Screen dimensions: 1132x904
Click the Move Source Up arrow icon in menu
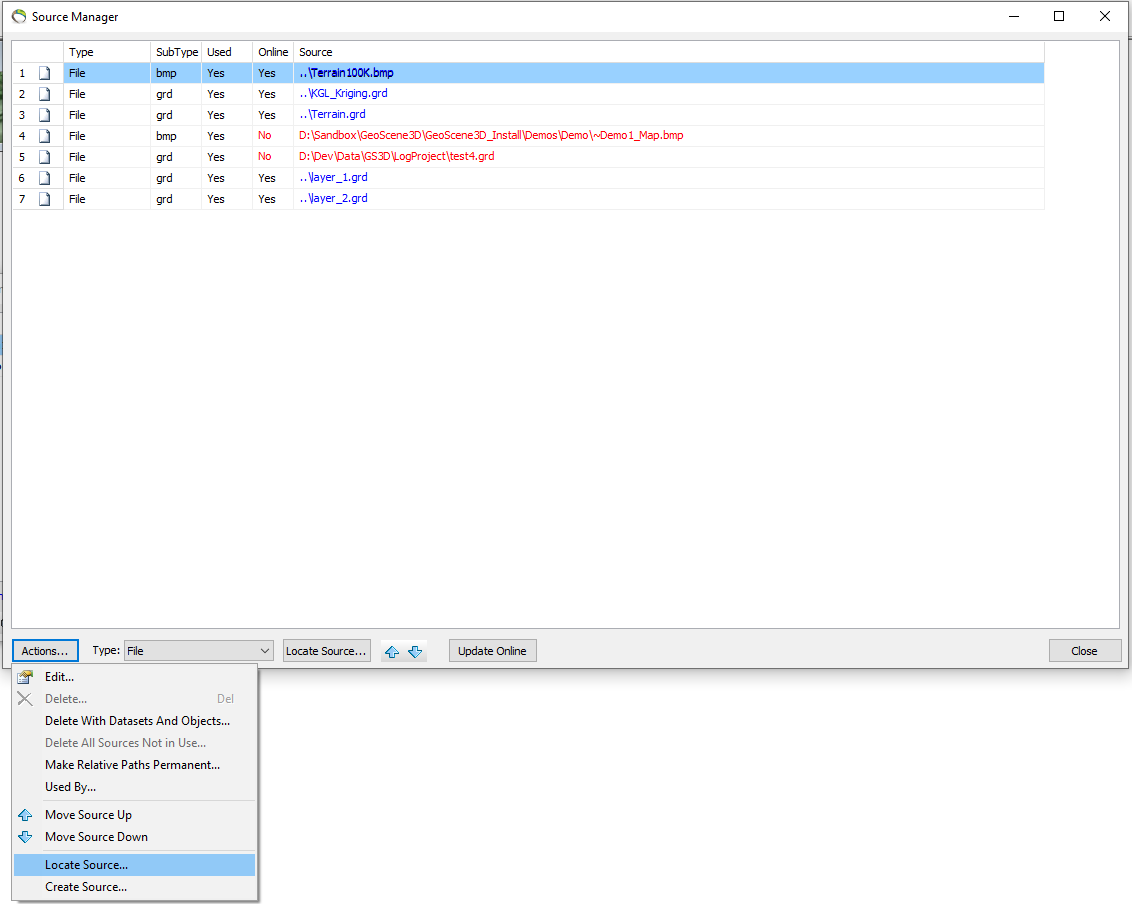click(x=25, y=814)
